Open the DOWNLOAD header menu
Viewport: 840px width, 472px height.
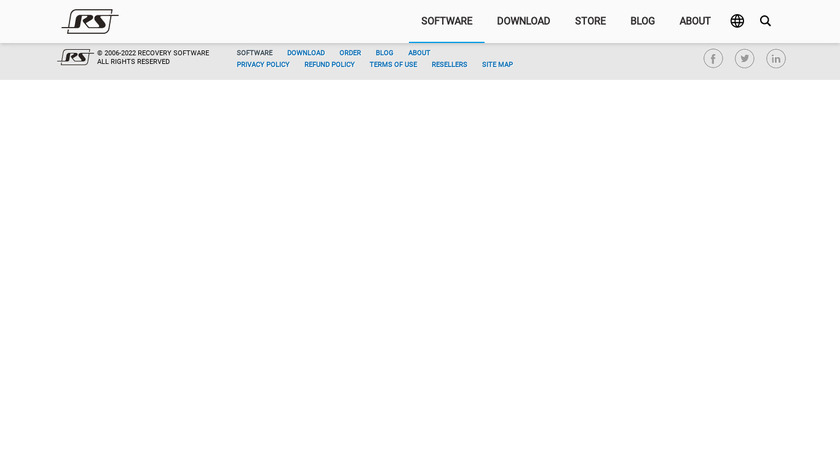pos(523,21)
